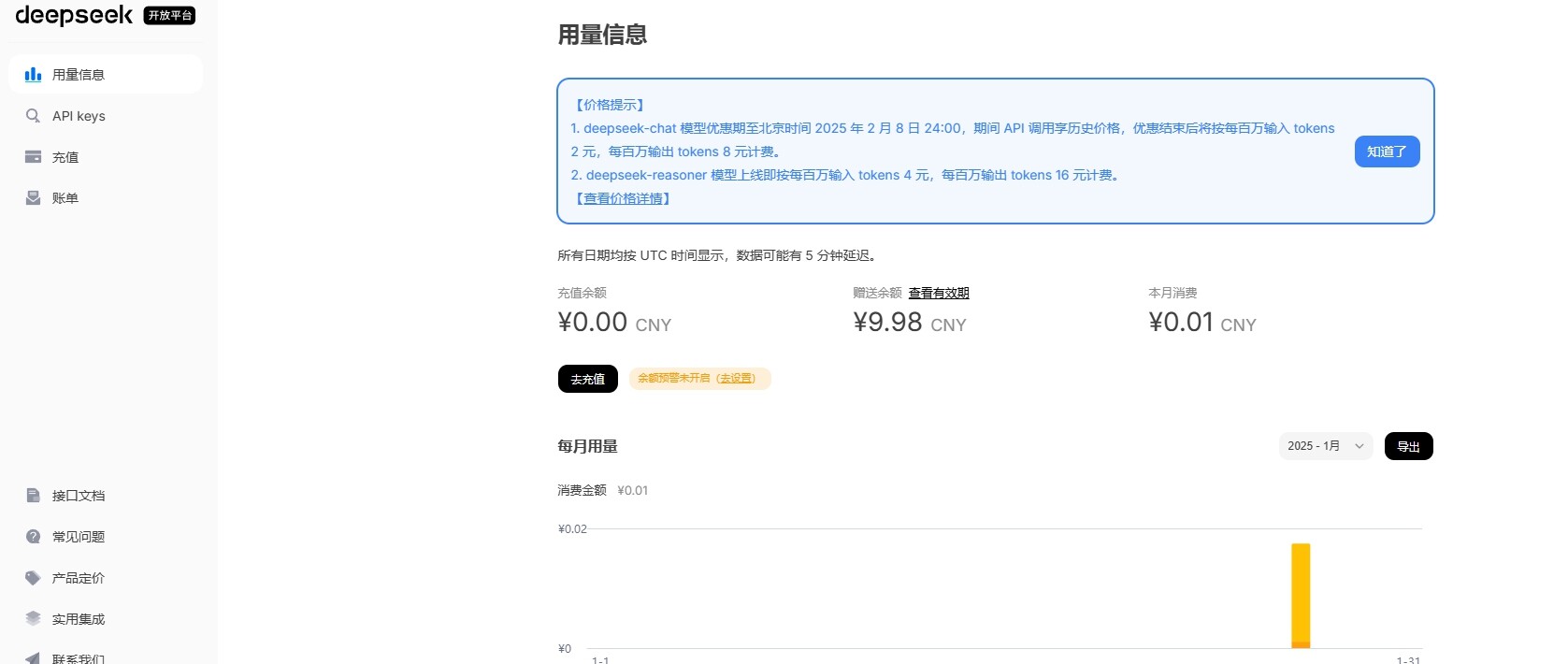Click the layers icon beside 实用集成
Screen dimensions: 1568x664
point(34,619)
